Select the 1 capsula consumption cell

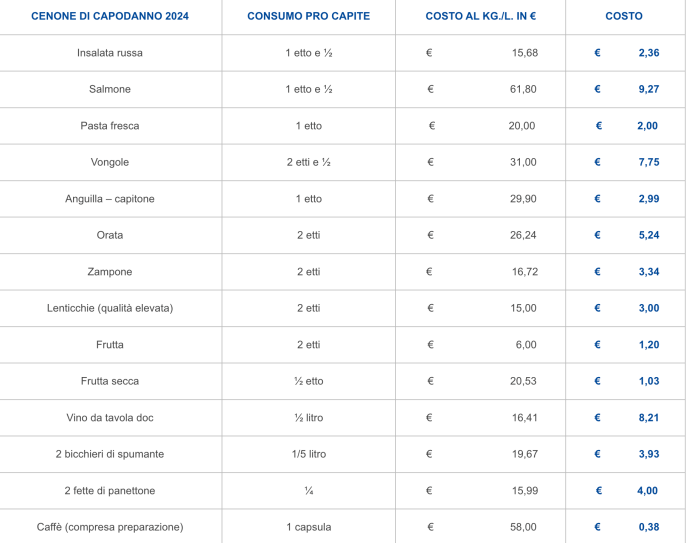pos(308,527)
